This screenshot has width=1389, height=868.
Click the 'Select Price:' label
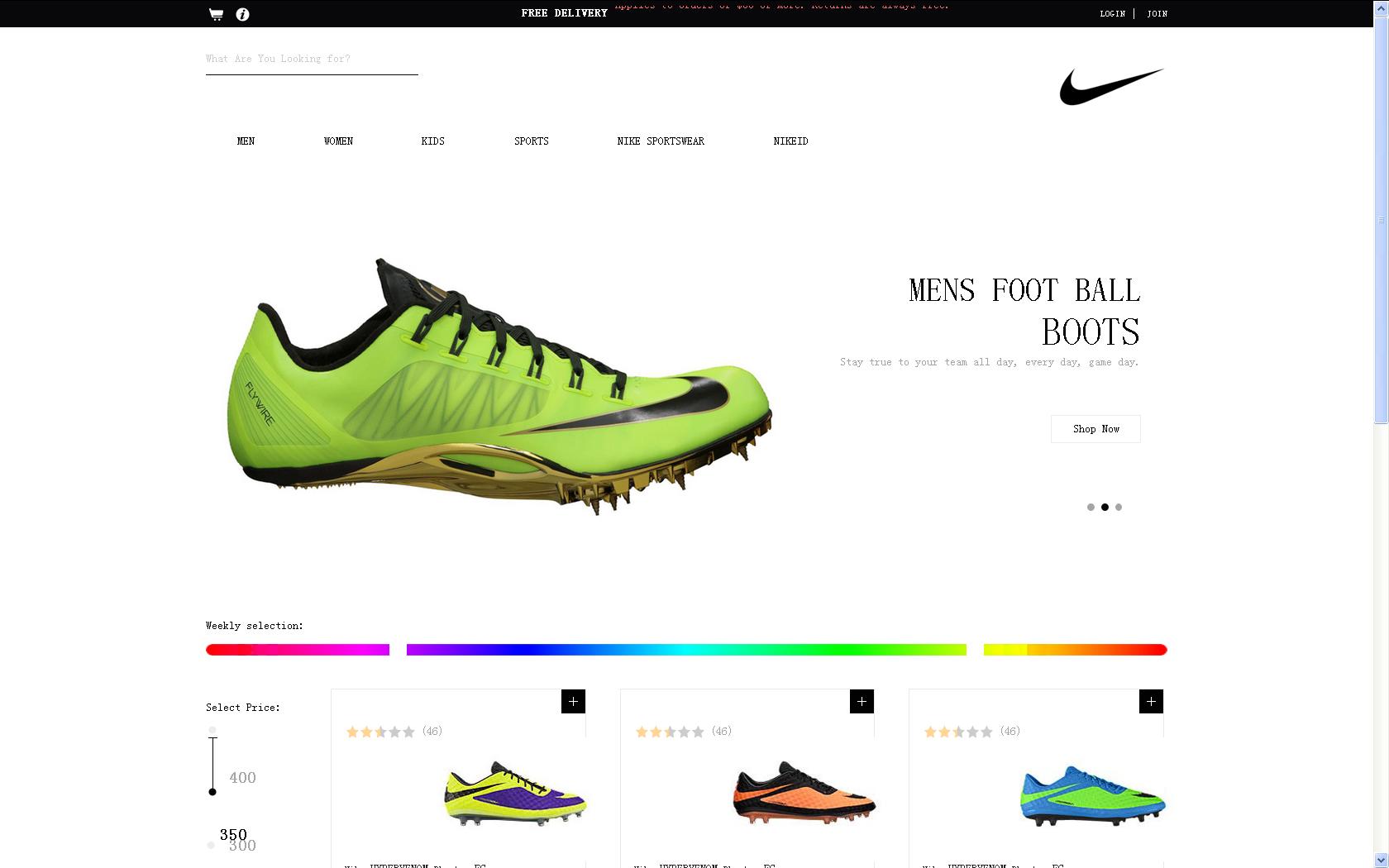[243, 708]
